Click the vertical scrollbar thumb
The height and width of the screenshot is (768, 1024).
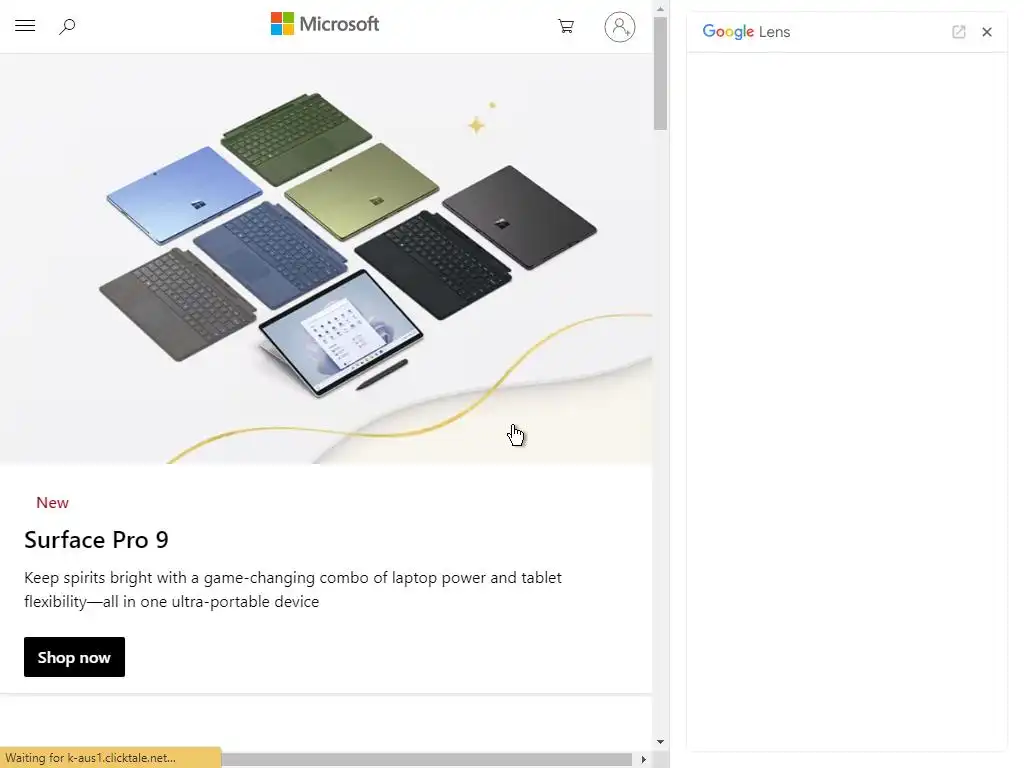(x=660, y=73)
